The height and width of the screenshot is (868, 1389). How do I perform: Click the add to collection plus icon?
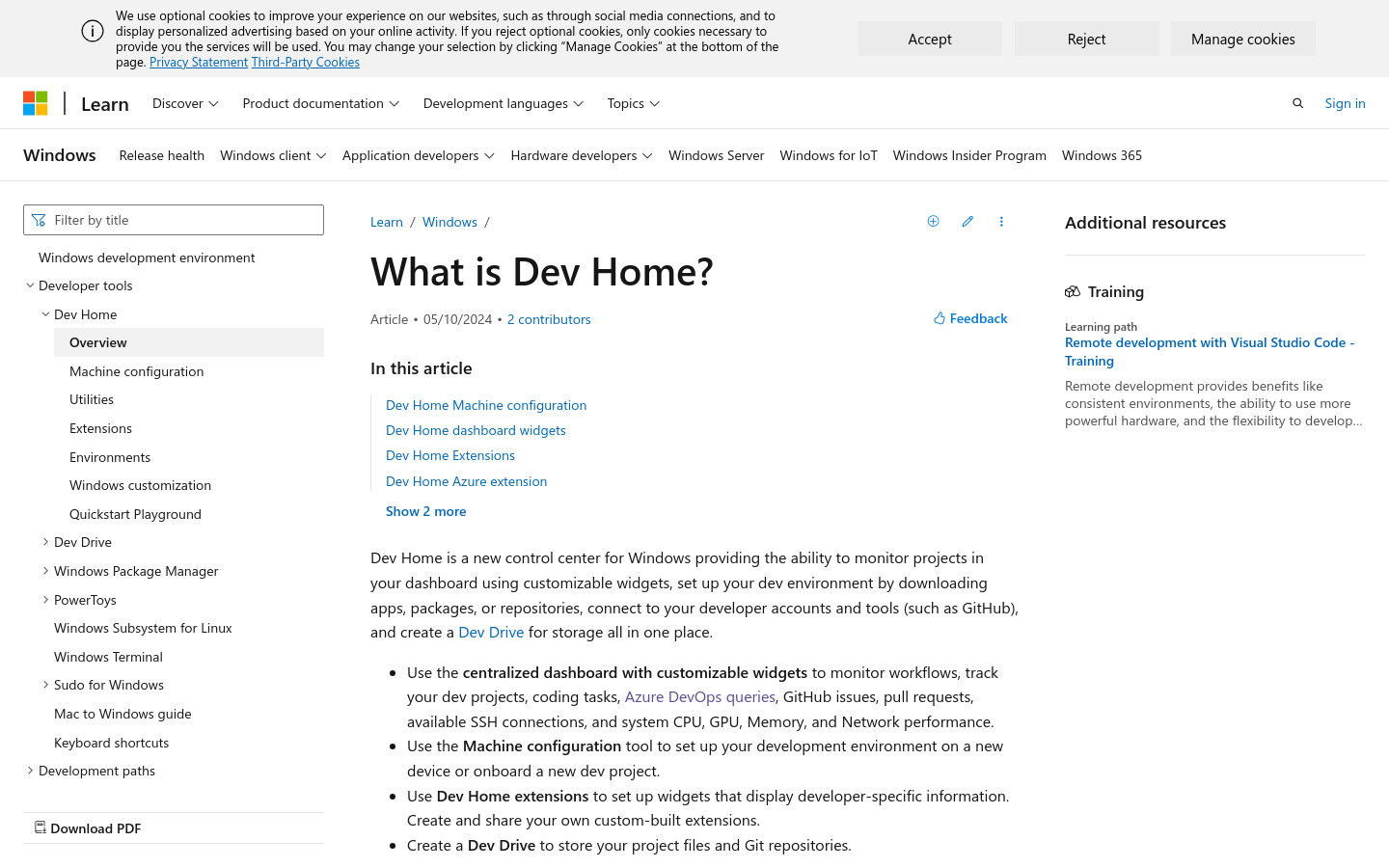[933, 221]
